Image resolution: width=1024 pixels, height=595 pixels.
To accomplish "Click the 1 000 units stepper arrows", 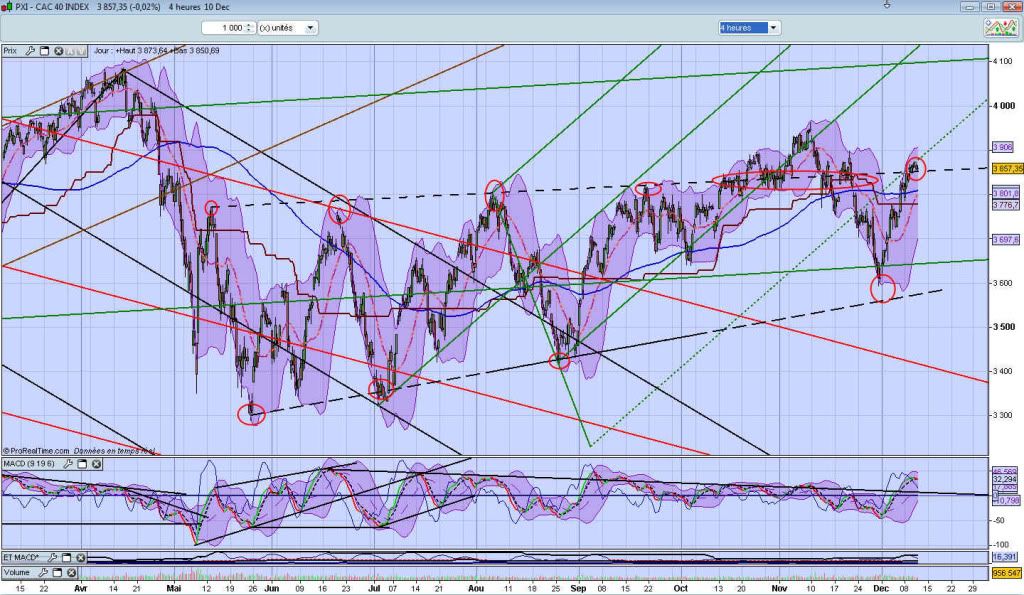I will tap(249, 28).
